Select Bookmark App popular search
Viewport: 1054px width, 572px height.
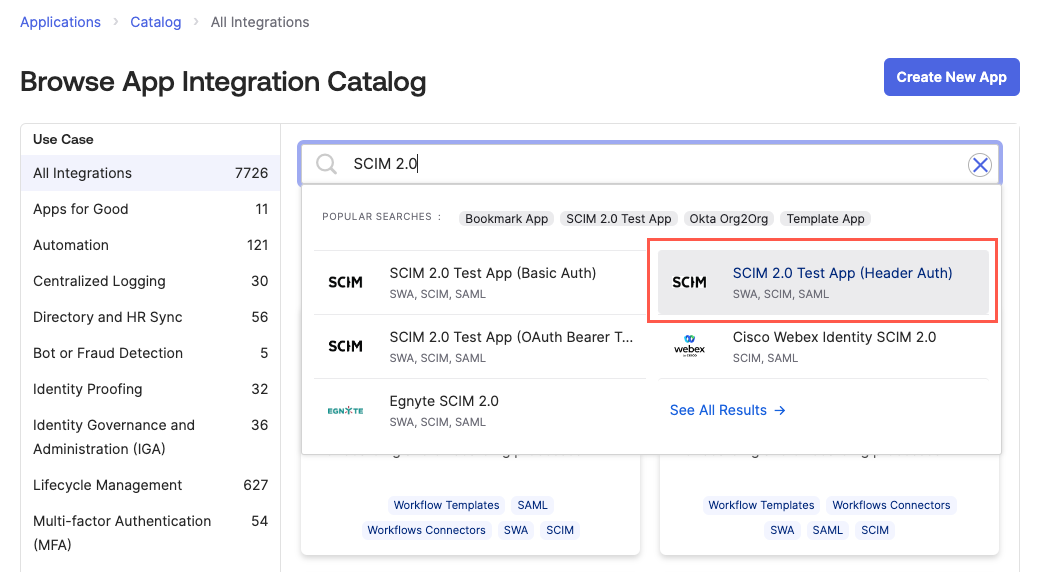(x=507, y=219)
